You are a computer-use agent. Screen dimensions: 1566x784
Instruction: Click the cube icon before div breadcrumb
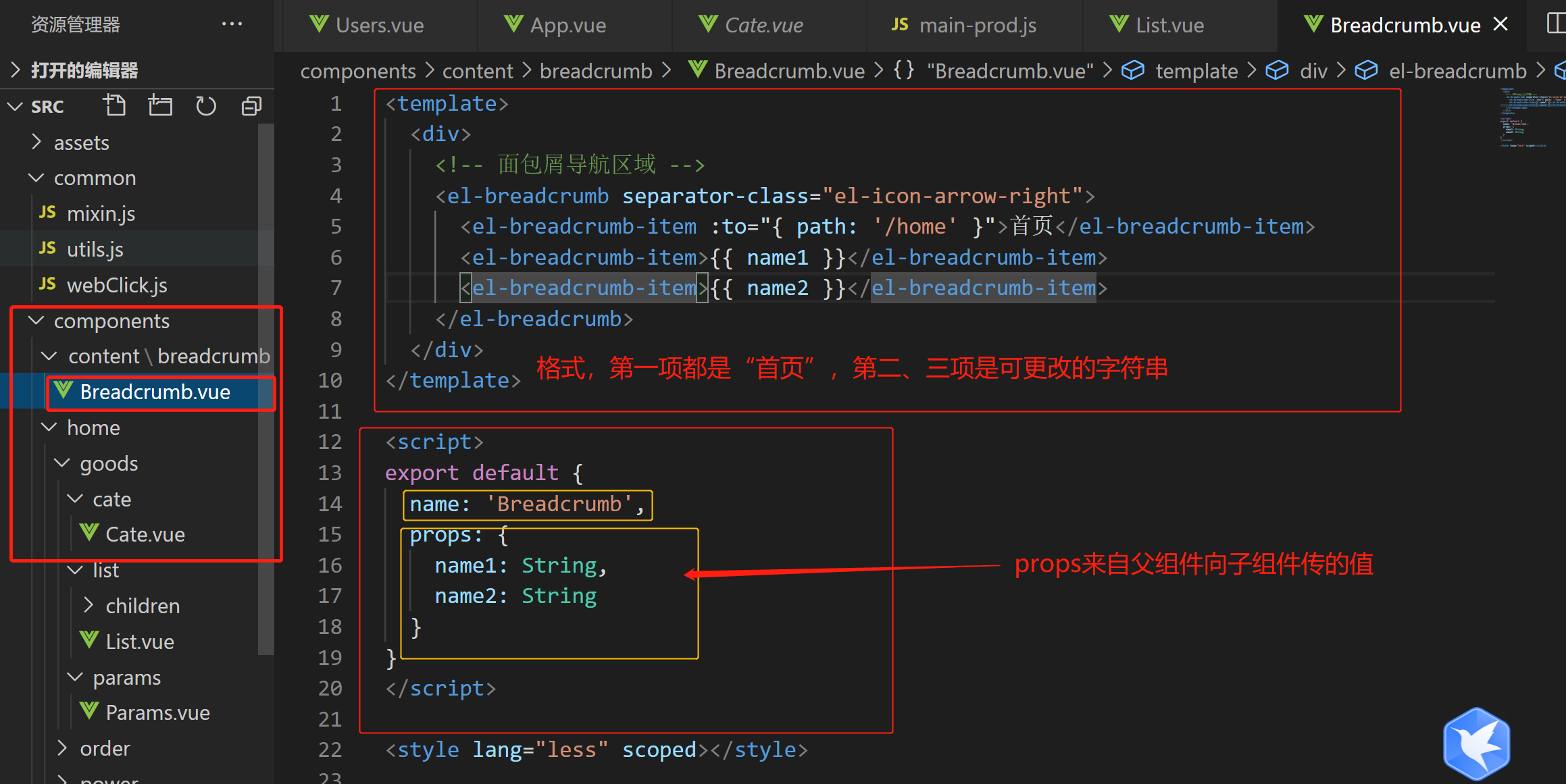1277,70
